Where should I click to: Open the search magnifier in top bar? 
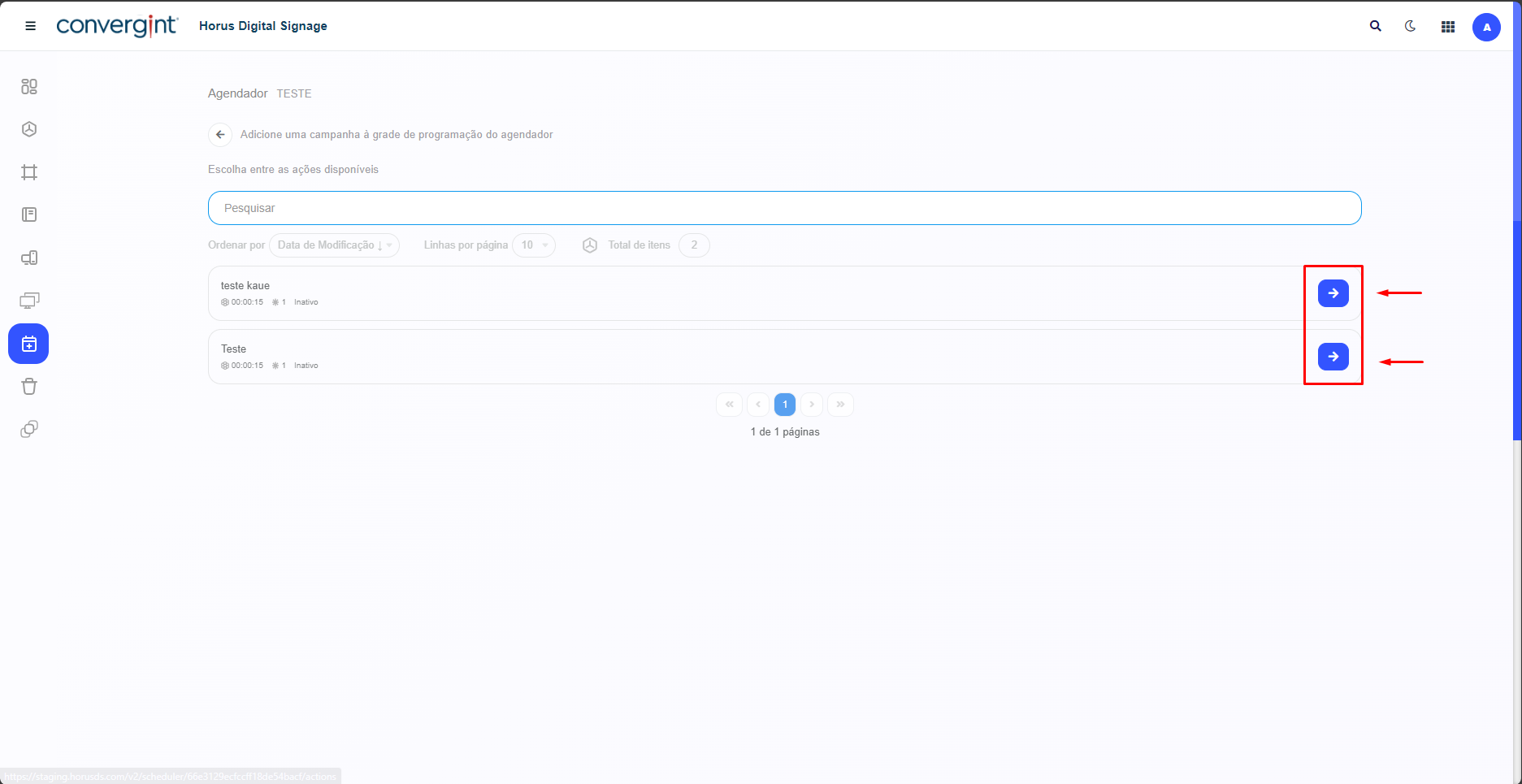[x=1375, y=26]
